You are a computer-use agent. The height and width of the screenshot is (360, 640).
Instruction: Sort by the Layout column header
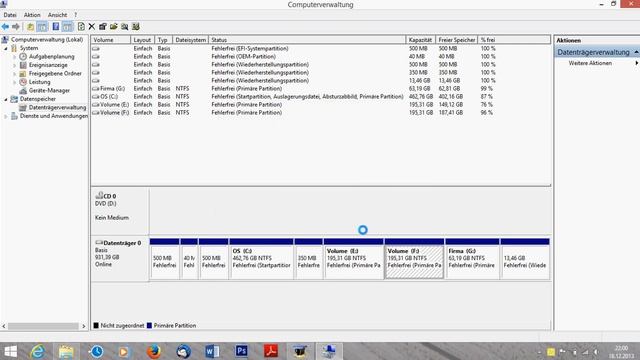coord(142,40)
